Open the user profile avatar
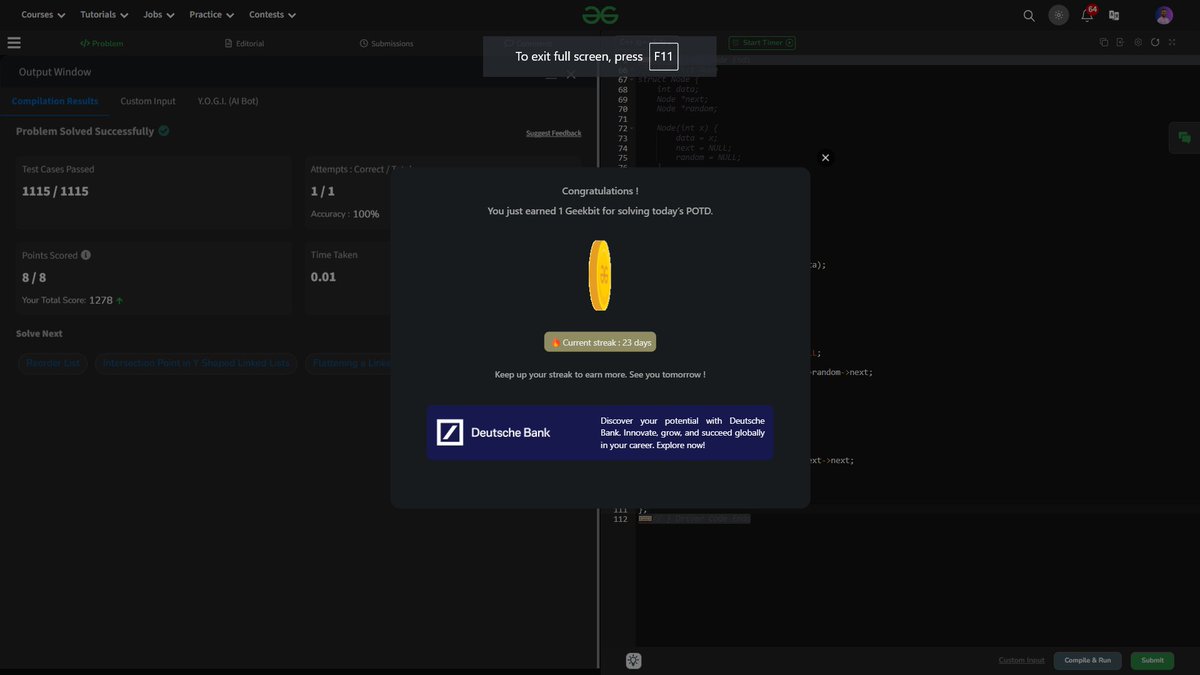The height and width of the screenshot is (675, 1200). [x=1164, y=15]
